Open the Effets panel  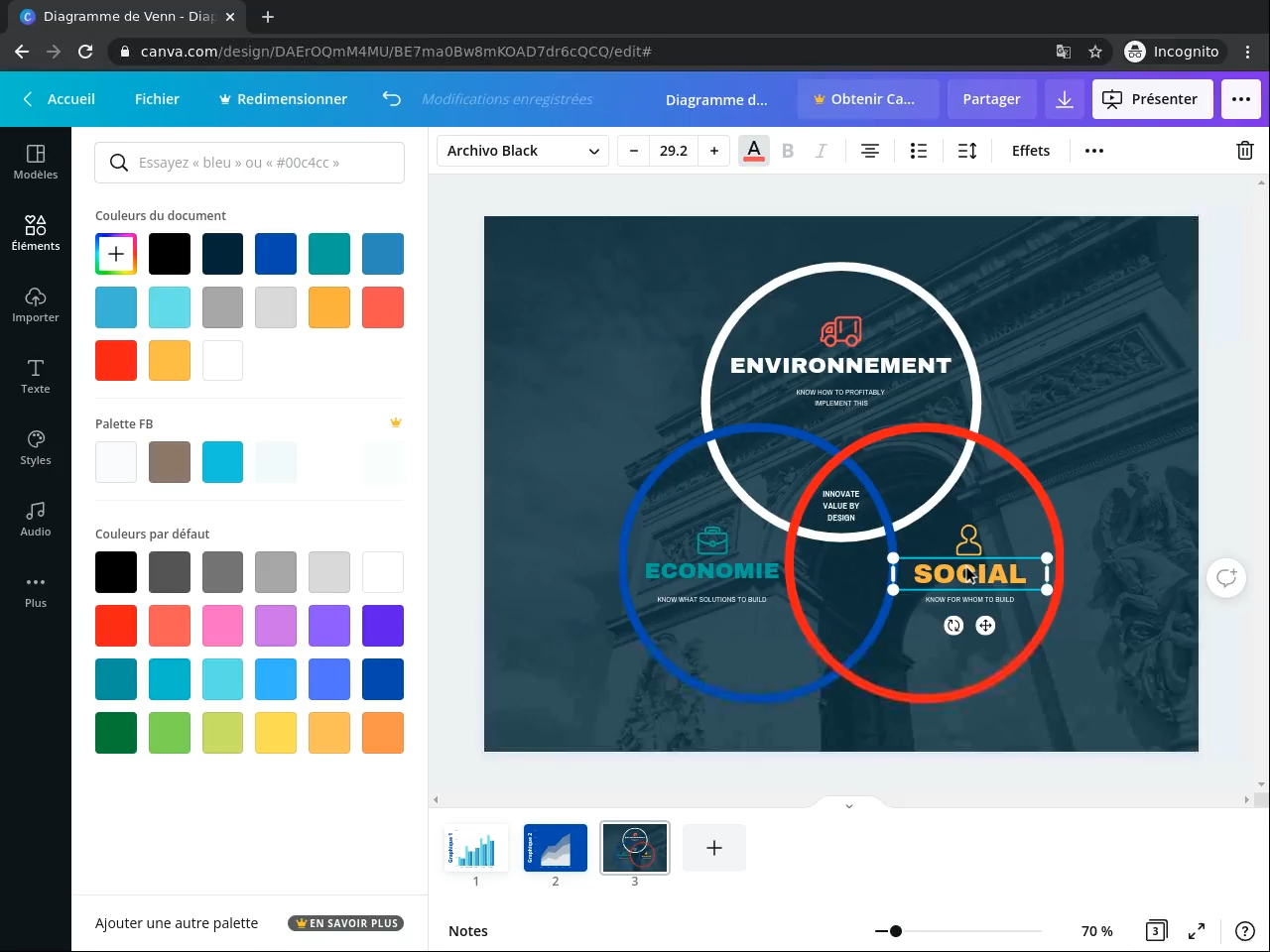coord(1031,151)
